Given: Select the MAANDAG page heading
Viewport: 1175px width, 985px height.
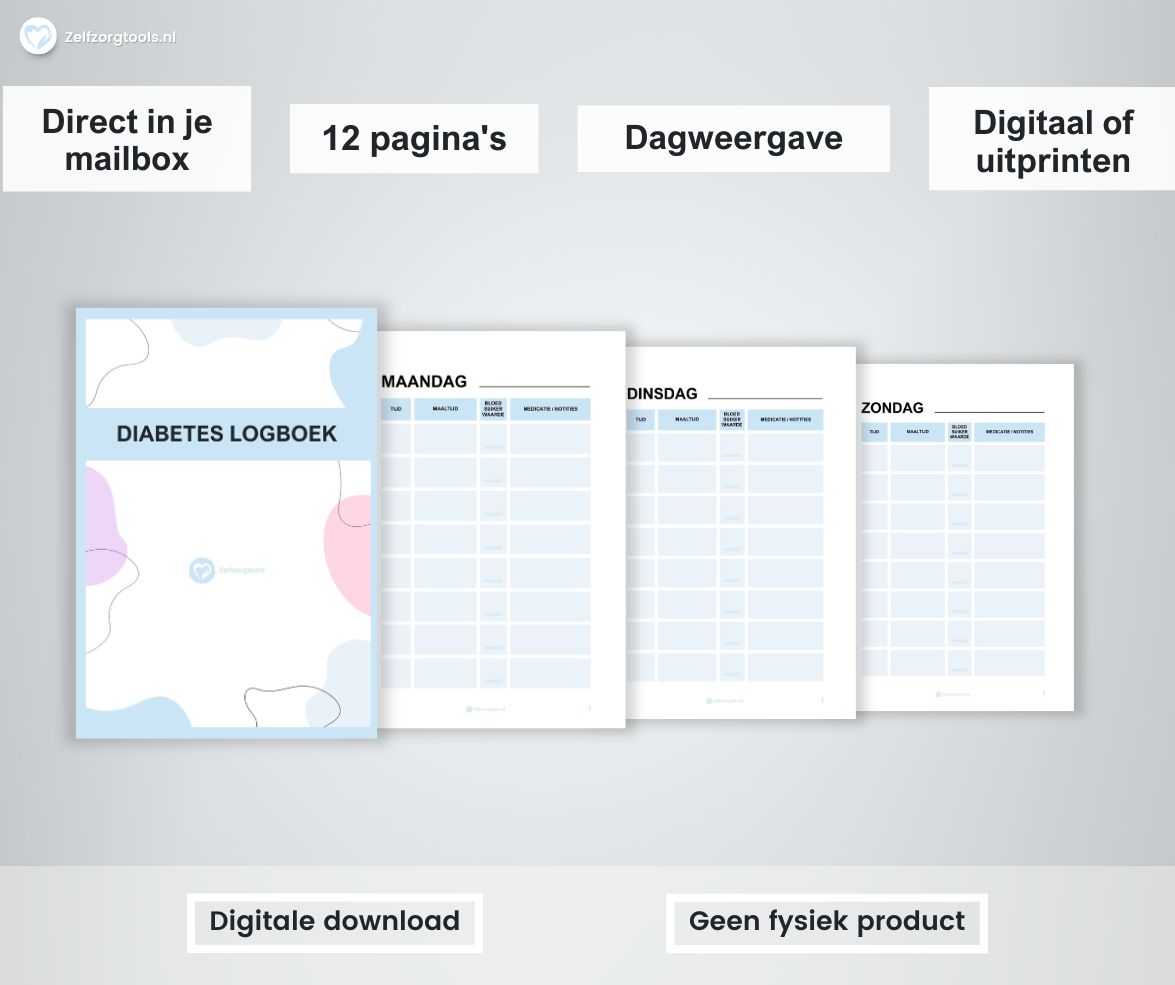Looking at the screenshot, I should click(425, 382).
